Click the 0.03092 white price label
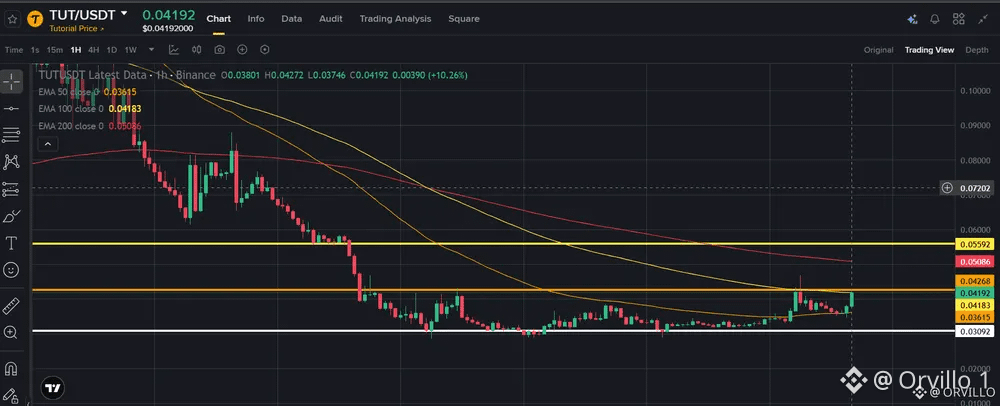The width and height of the screenshot is (1000, 406). [974, 331]
